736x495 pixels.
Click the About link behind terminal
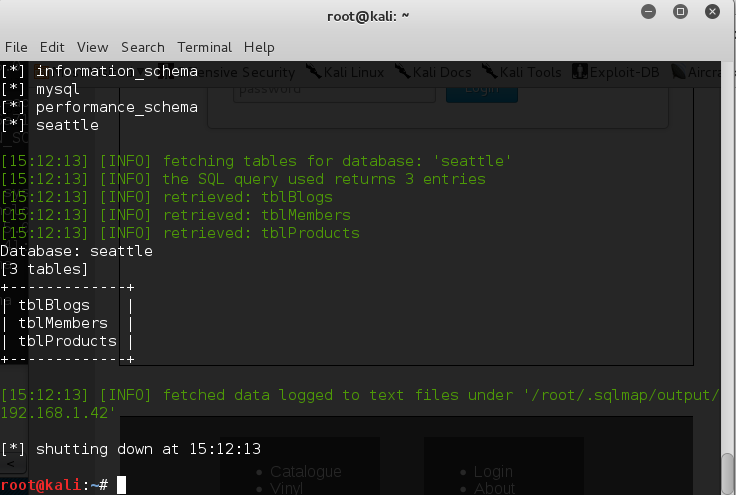point(494,488)
